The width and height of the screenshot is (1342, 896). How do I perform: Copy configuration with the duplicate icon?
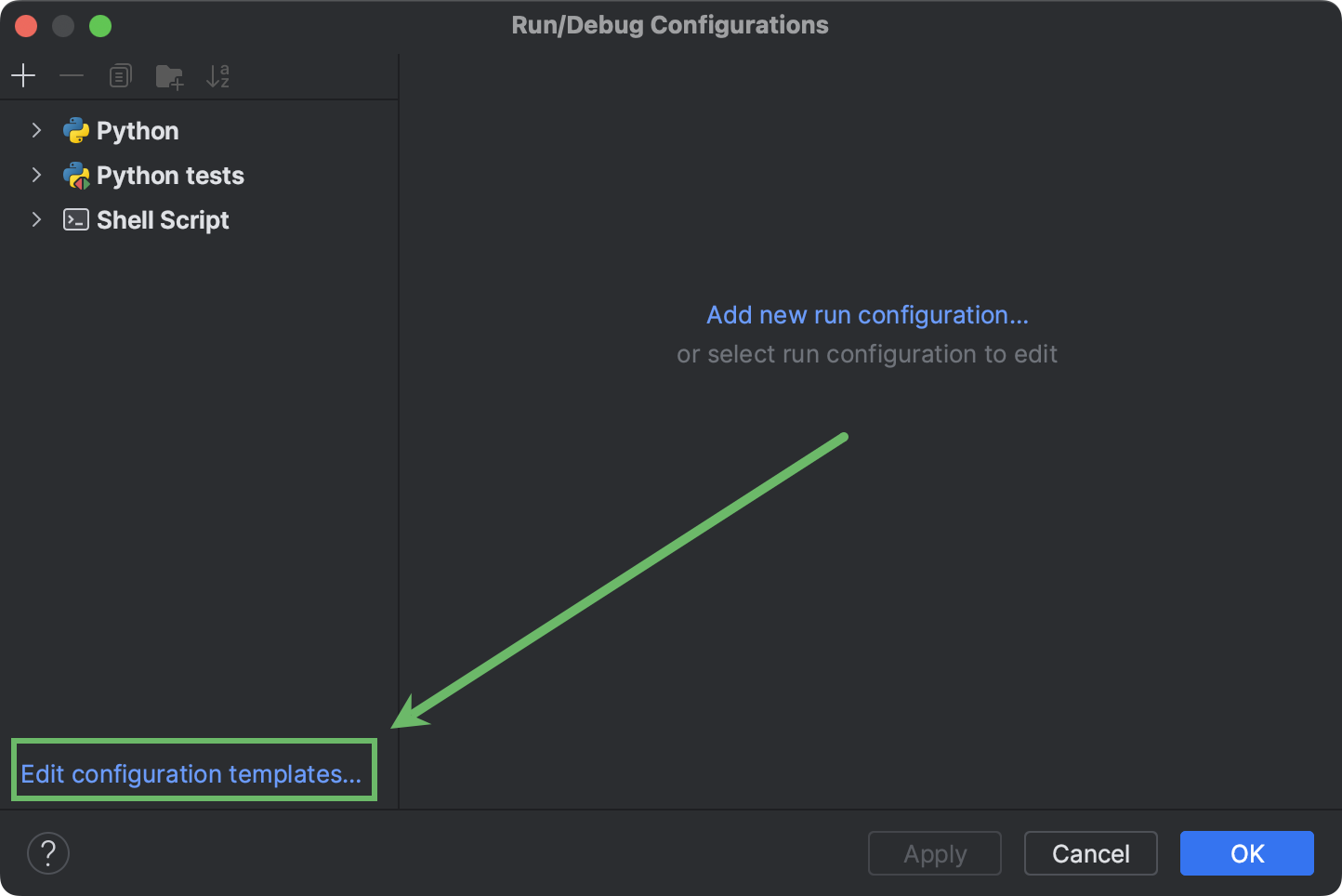(120, 75)
